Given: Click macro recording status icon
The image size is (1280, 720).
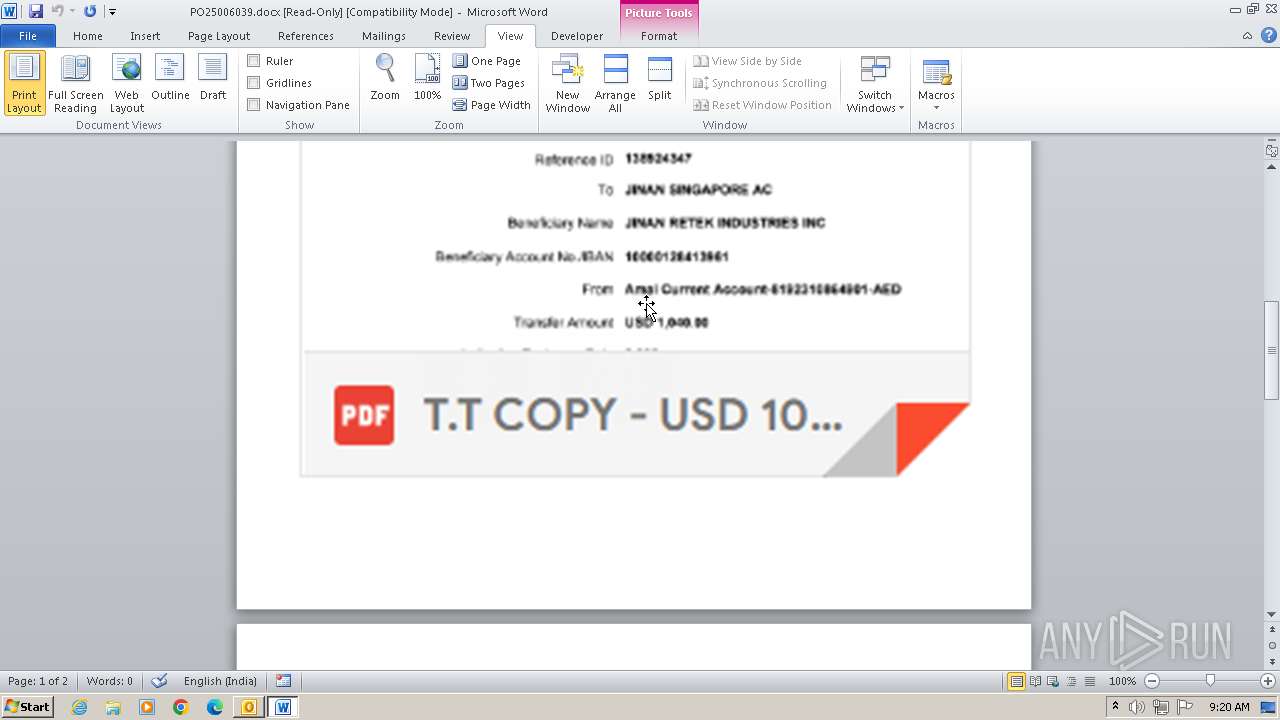Looking at the screenshot, I should pos(284,681).
